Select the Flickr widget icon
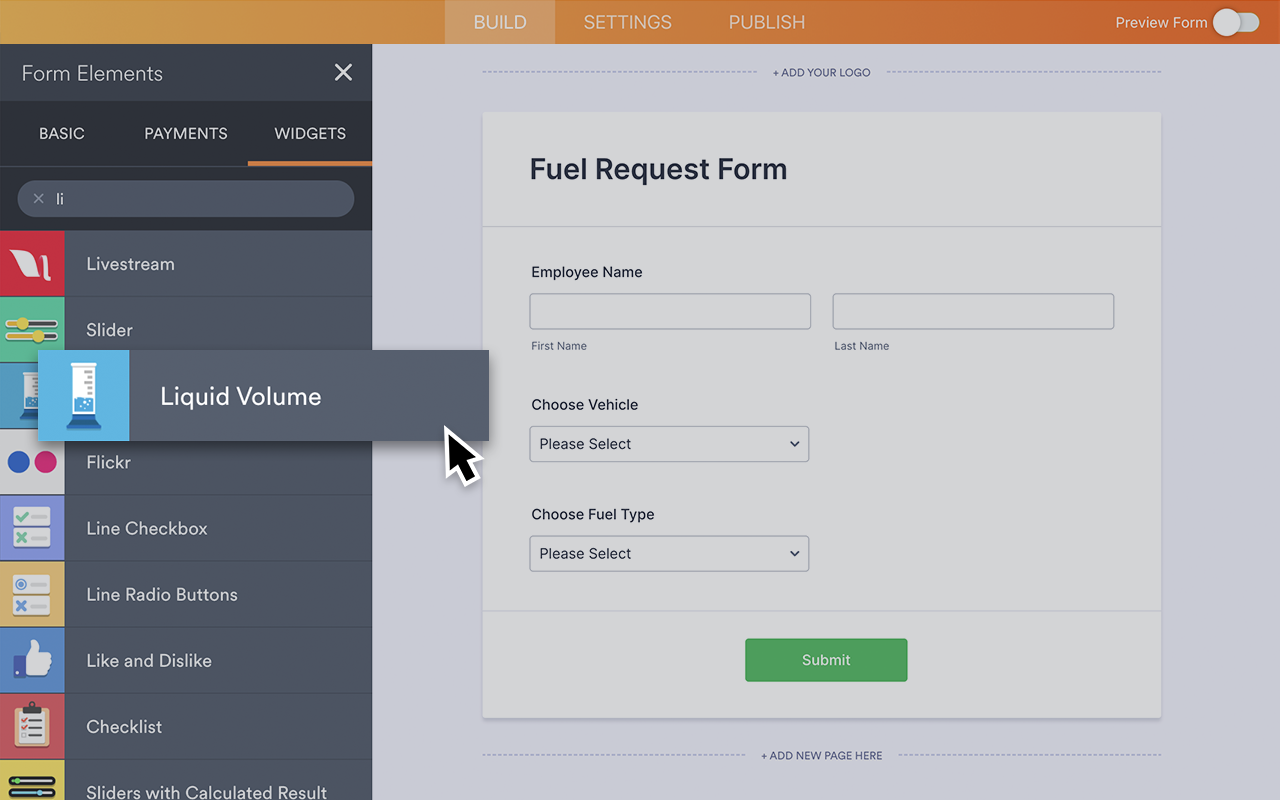Image resolution: width=1280 pixels, height=800 pixels. tap(32, 462)
